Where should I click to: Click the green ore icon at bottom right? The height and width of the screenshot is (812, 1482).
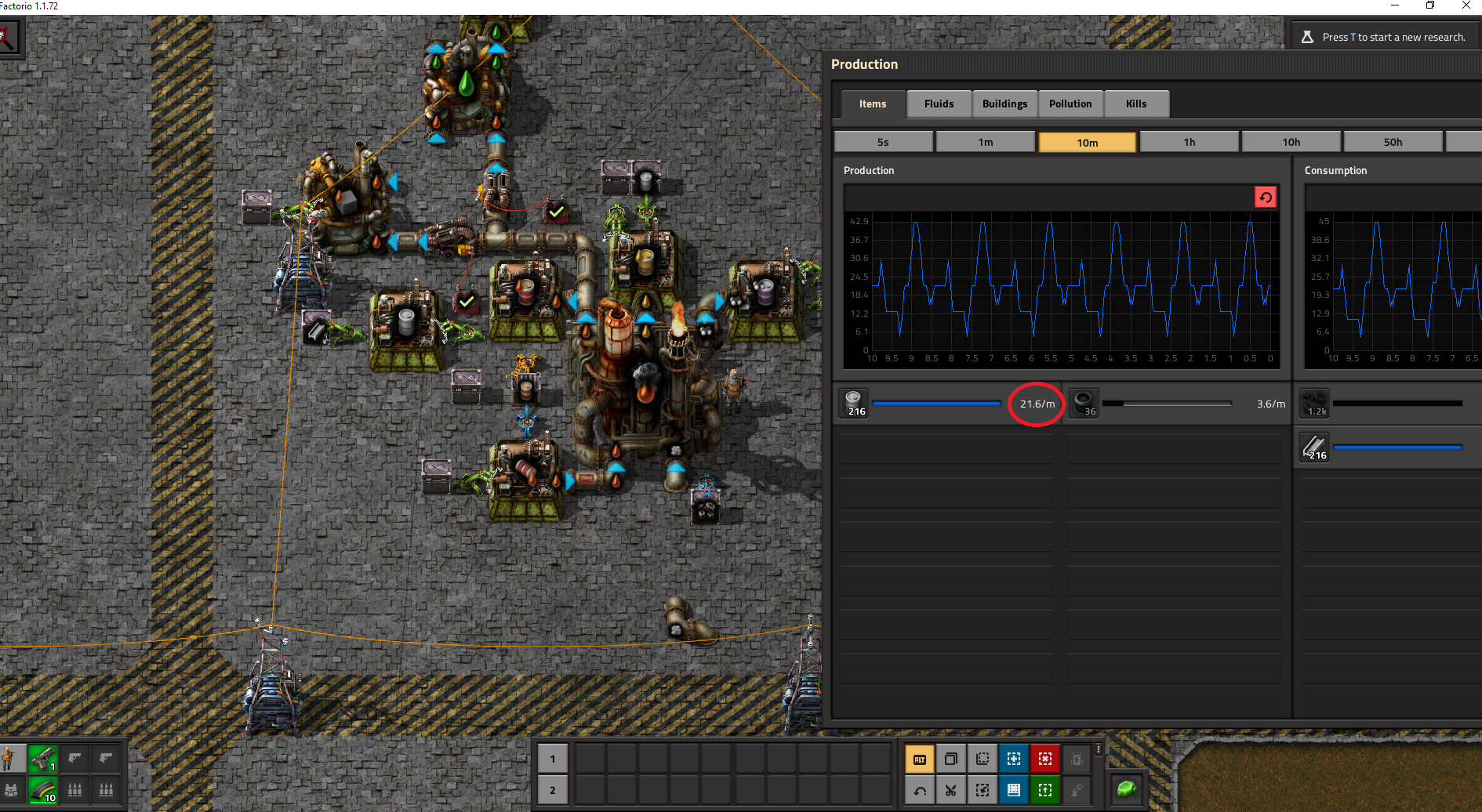point(1126,788)
